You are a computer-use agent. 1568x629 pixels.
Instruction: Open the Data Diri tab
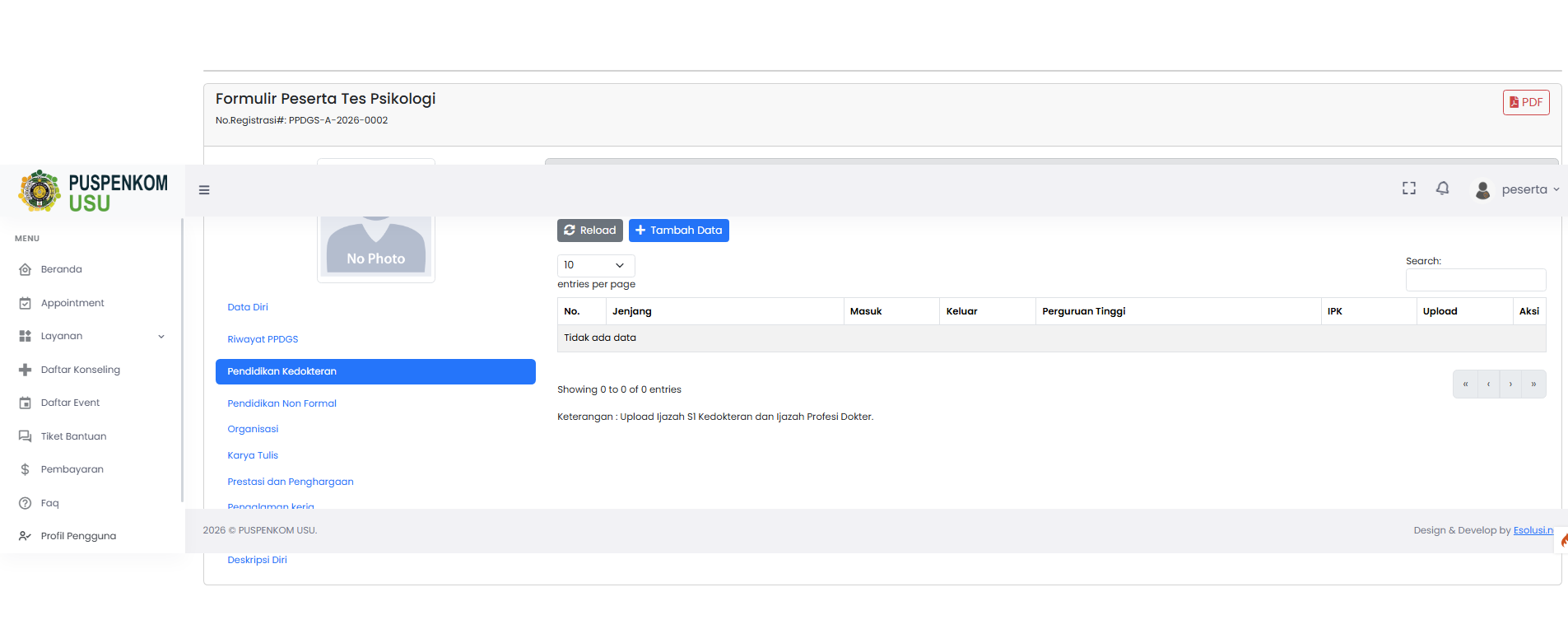248,307
